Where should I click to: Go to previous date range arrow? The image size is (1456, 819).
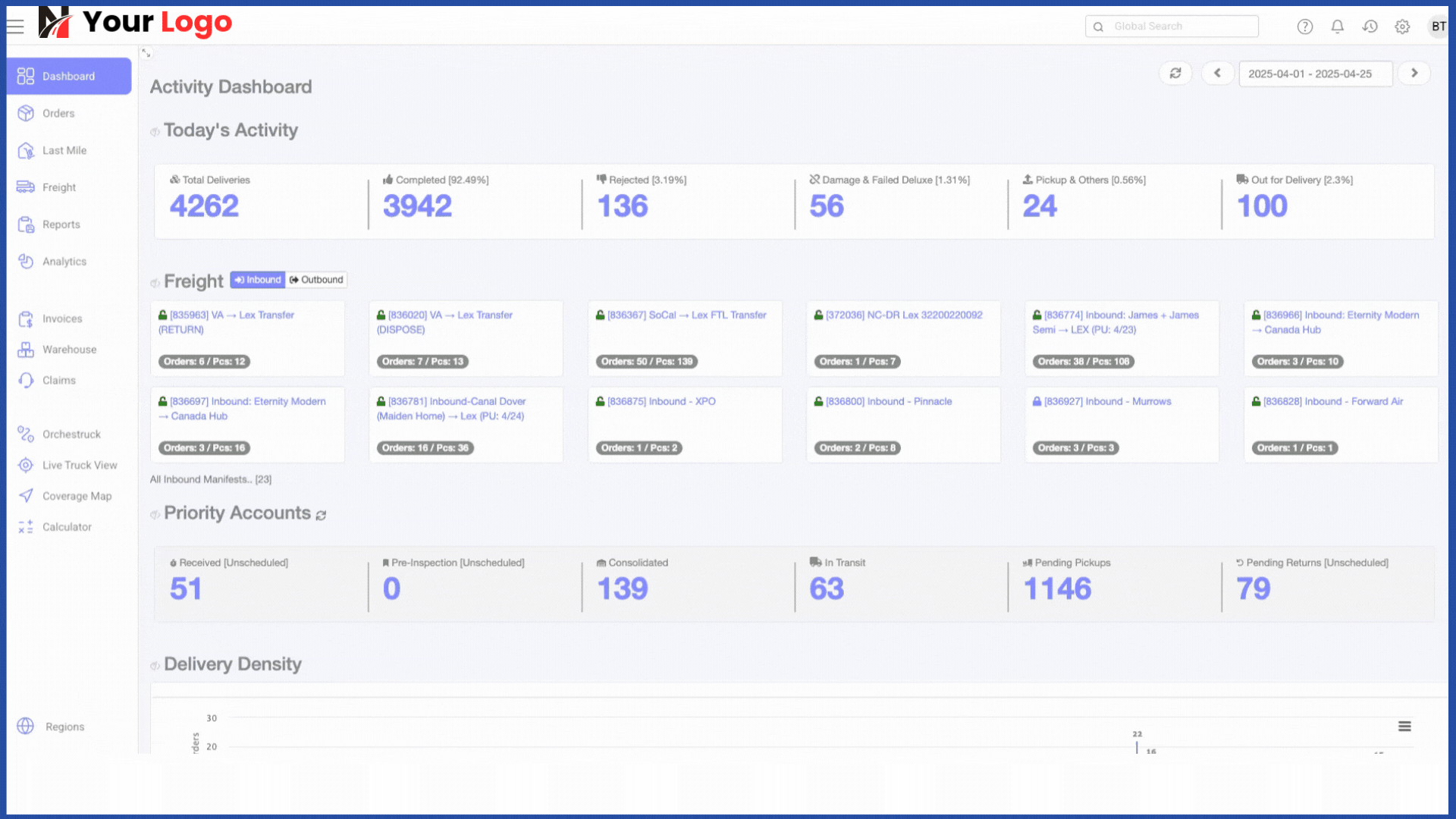pyautogui.click(x=1218, y=73)
